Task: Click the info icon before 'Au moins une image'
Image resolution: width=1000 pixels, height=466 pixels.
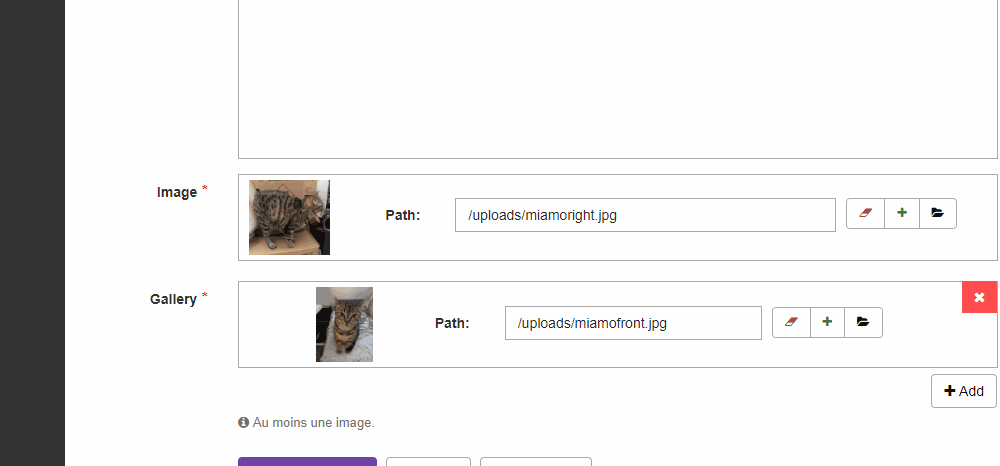Action: pos(243,423)
